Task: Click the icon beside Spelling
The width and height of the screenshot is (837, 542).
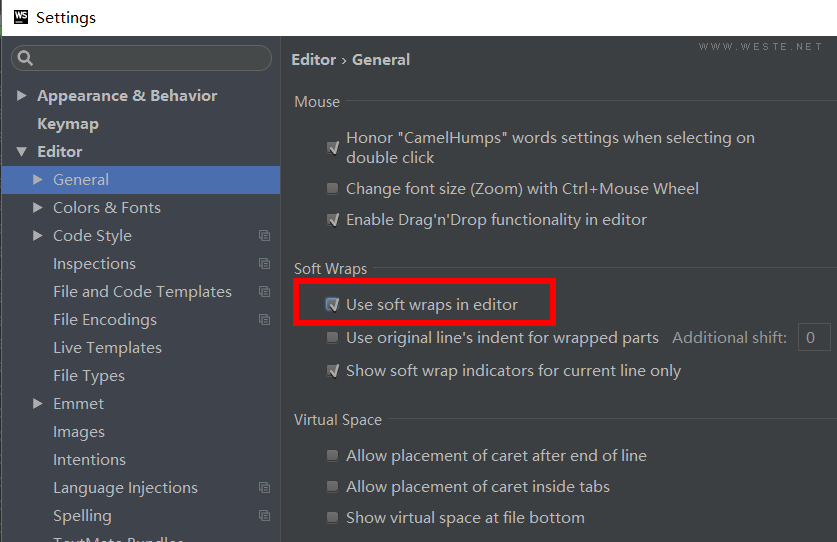Action: tap(264, 516)
